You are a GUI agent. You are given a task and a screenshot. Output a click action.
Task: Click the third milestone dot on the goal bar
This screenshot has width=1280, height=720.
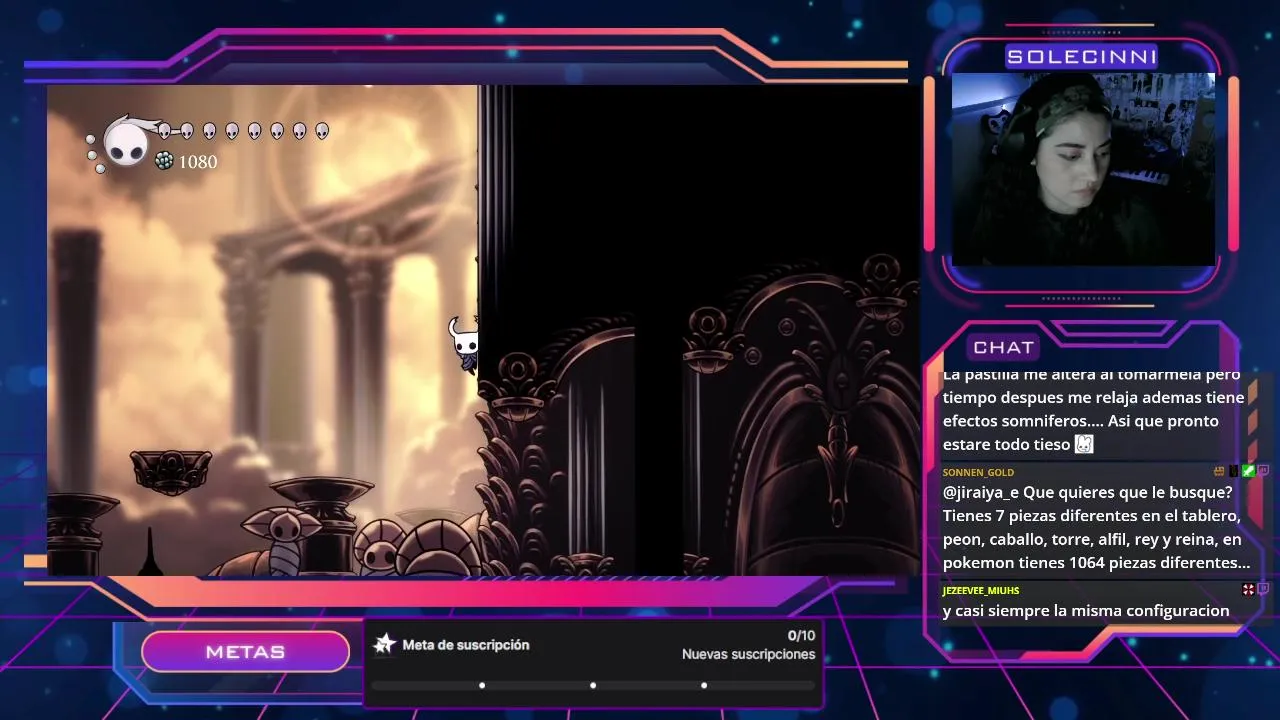tap(704, 686)
